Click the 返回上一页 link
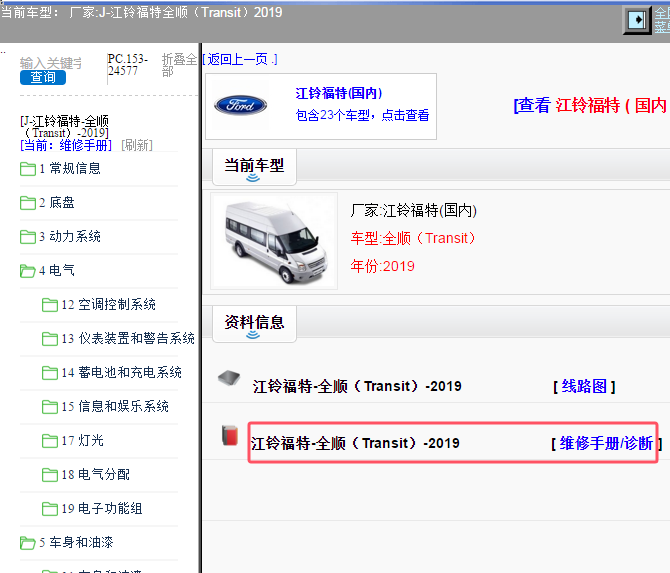The height and width of the screenshot is (573, 670). [240, 59]
